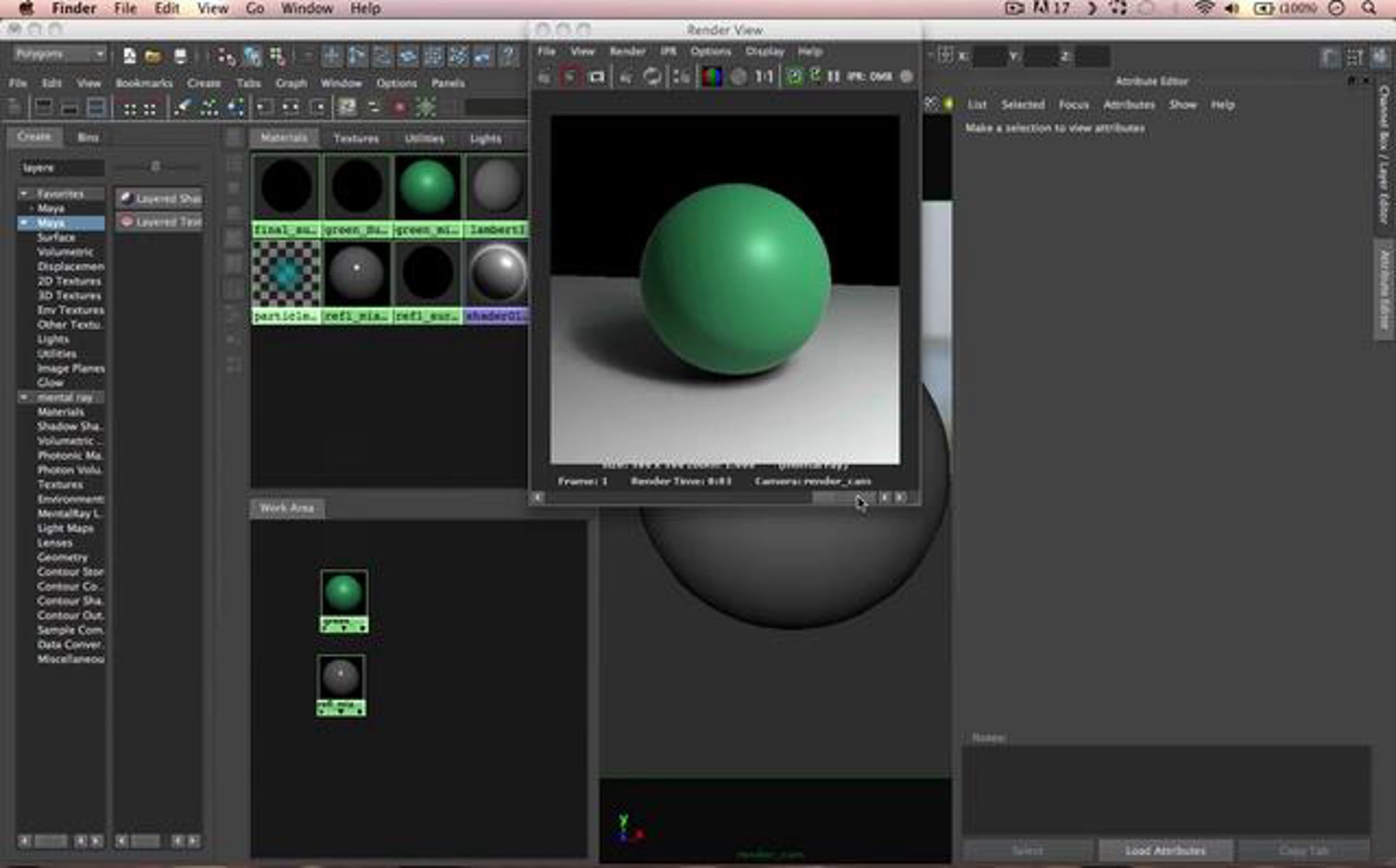This screenshot has width=1396, height=868.
Task: Adjust the swatch size slider in Create panel
Action: 155,167
